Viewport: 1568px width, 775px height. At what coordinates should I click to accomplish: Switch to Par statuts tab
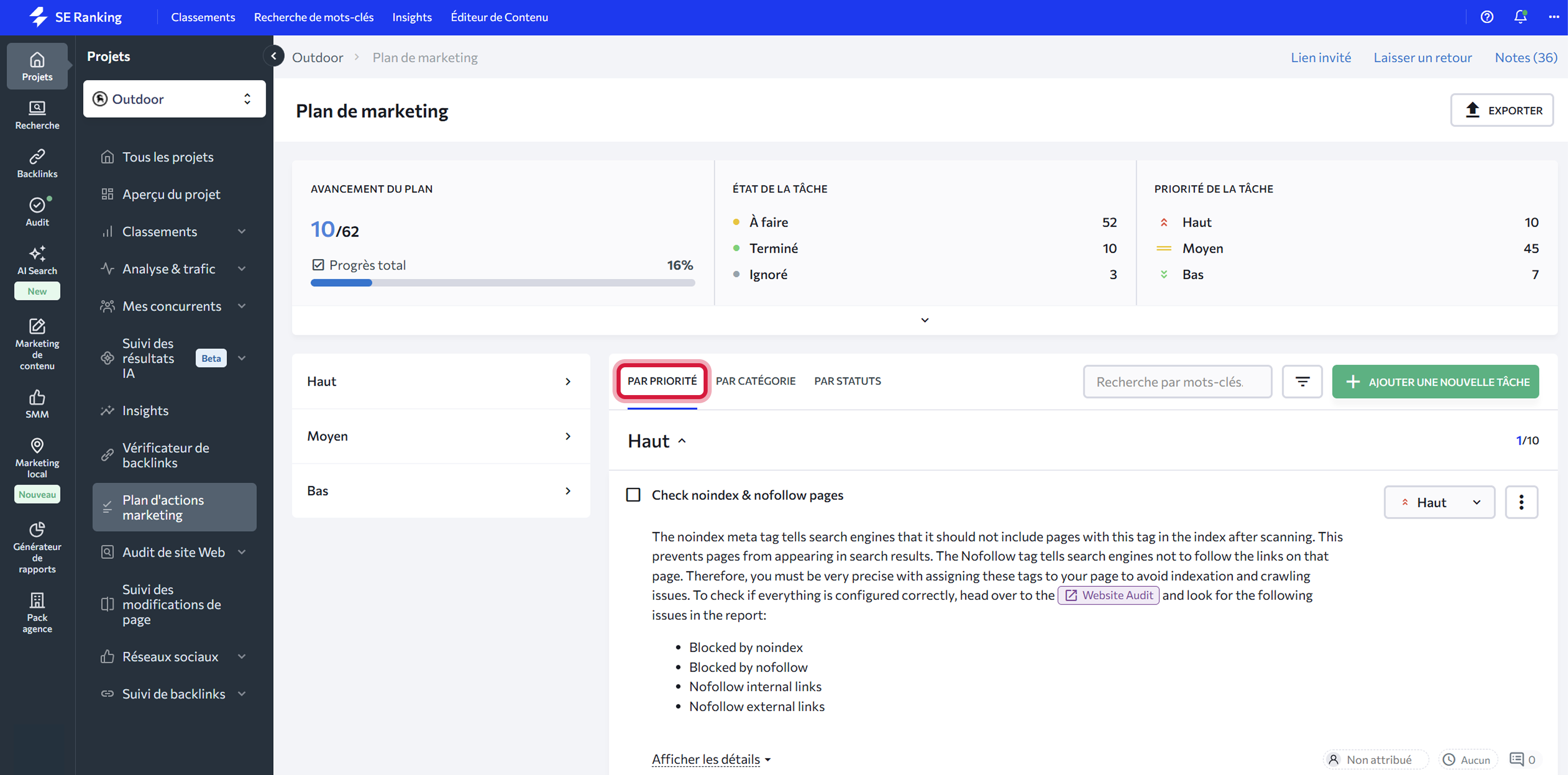click(x=847, y=381)
